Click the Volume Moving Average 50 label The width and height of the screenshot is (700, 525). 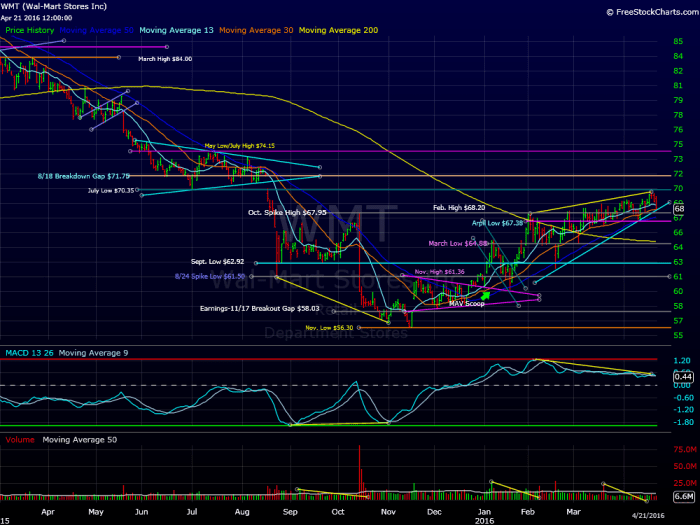click(80, 440)
